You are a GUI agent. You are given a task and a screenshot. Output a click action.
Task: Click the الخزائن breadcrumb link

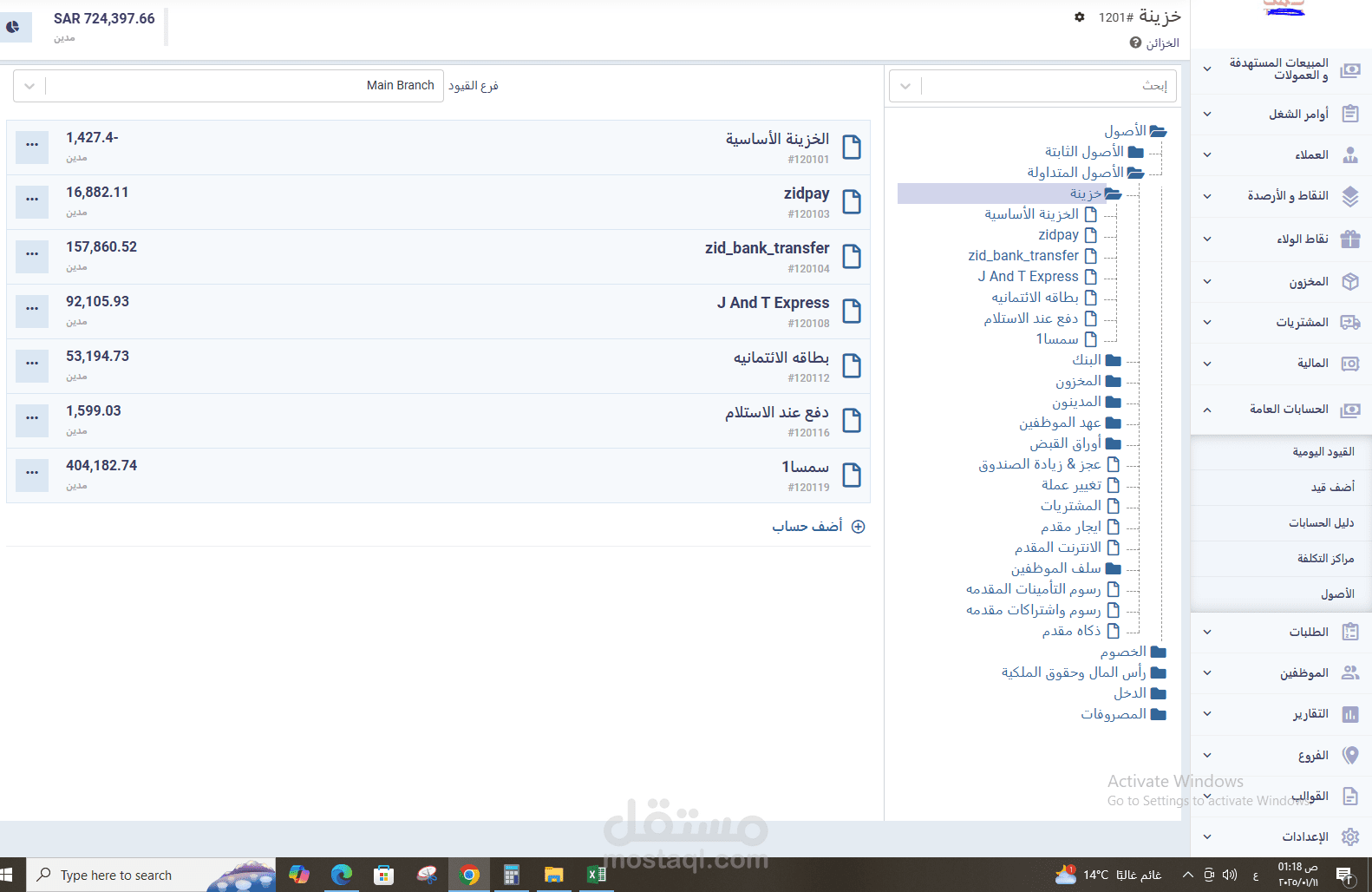1162,43
